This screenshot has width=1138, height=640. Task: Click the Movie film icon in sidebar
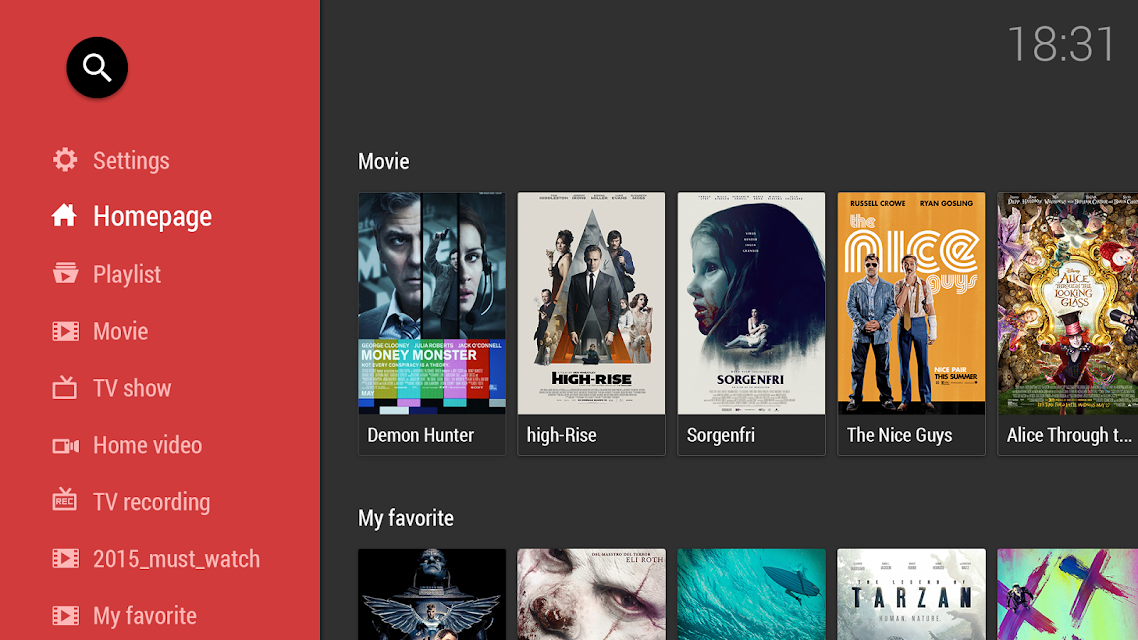[65, 331]
